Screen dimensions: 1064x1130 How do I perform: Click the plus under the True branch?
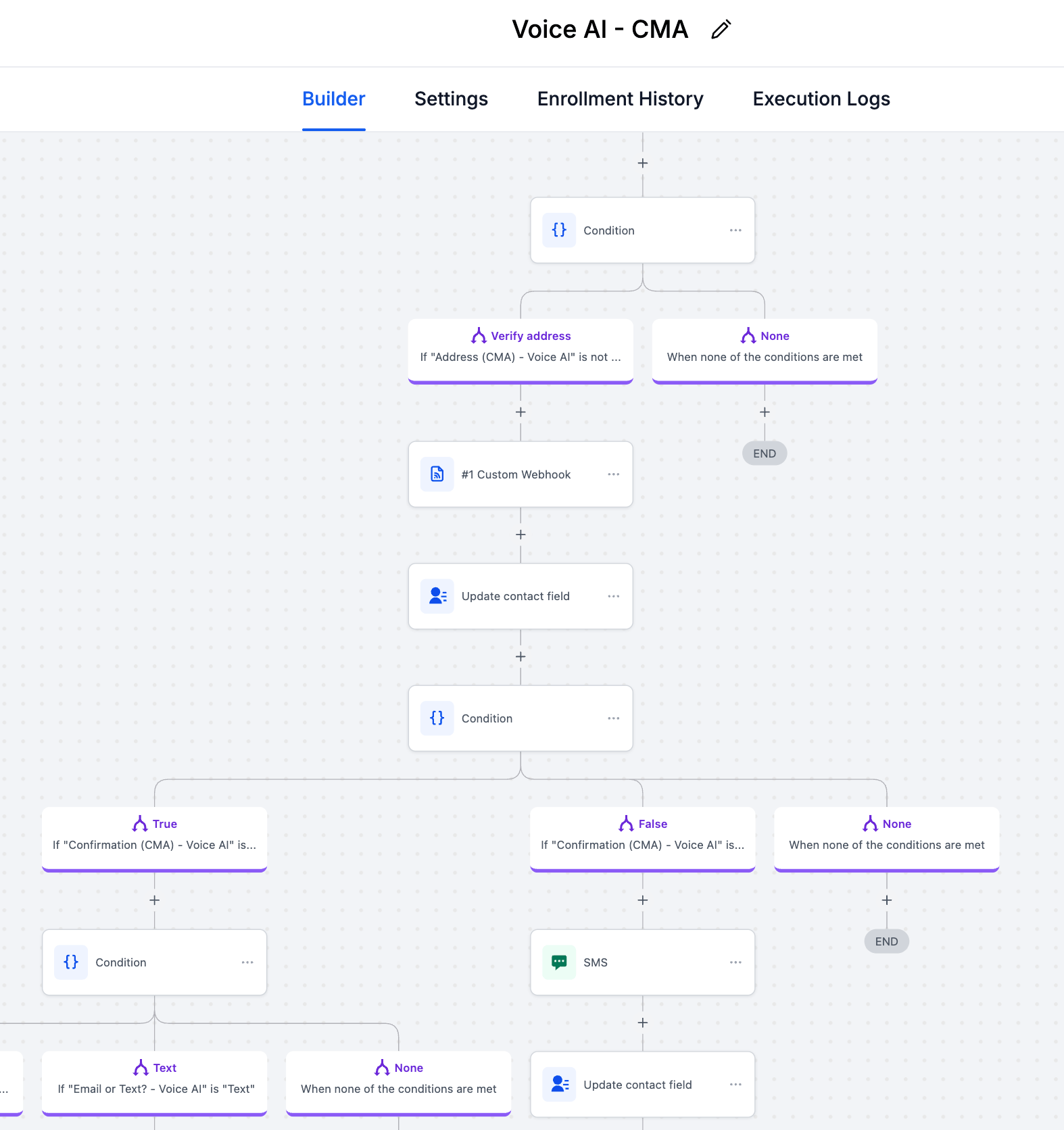click(x=155, y=900)
